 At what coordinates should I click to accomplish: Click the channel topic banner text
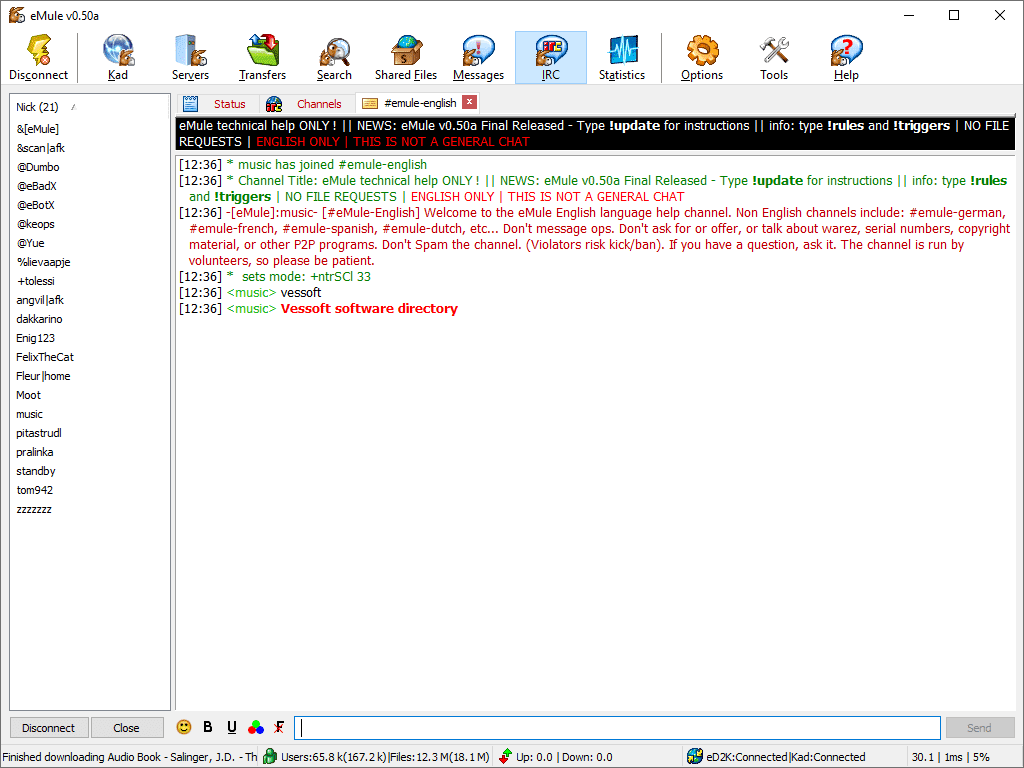click(594, 133)
